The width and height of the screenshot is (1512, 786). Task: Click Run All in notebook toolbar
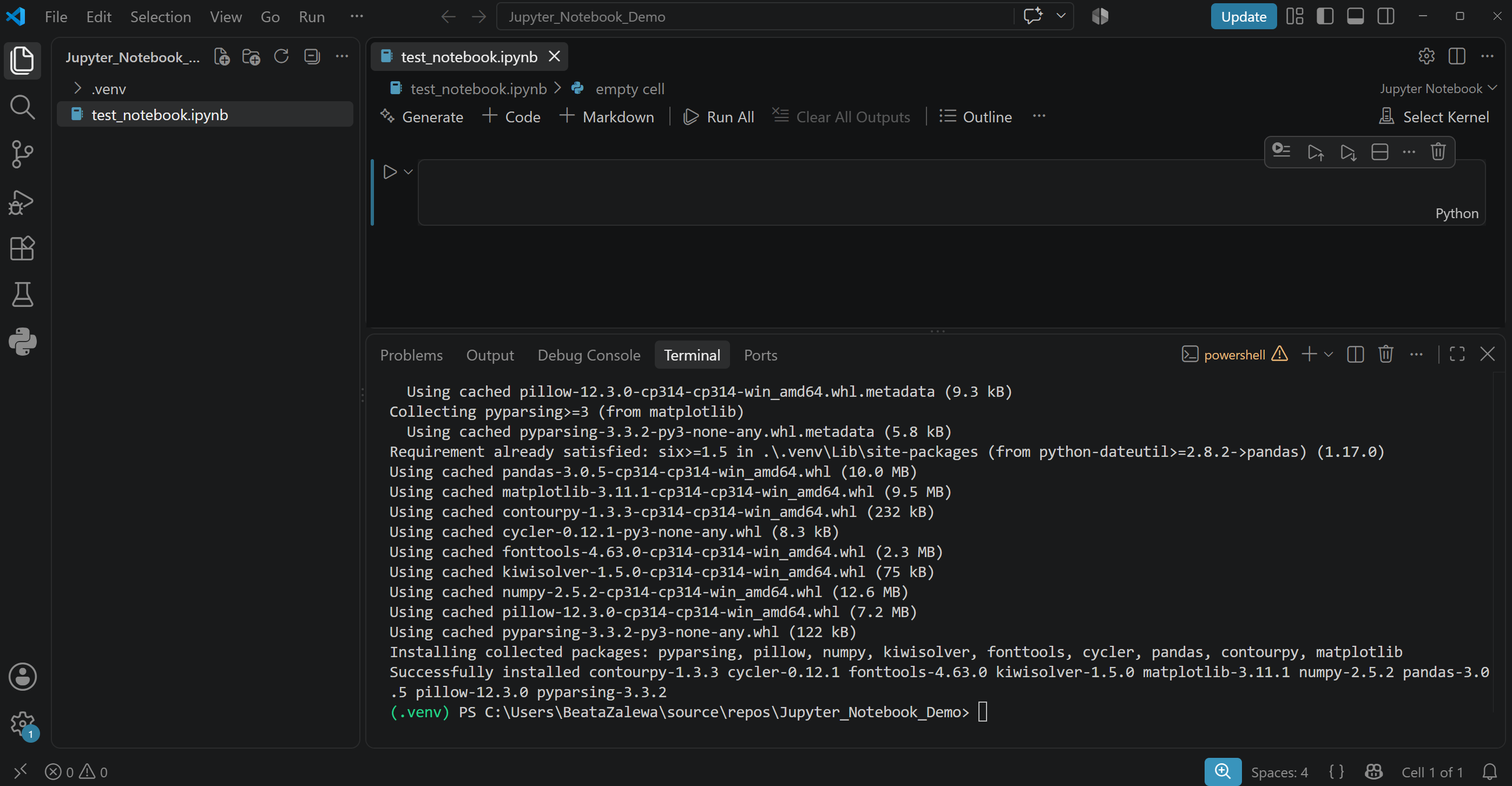pyautogui.click(x=719, y=117)
